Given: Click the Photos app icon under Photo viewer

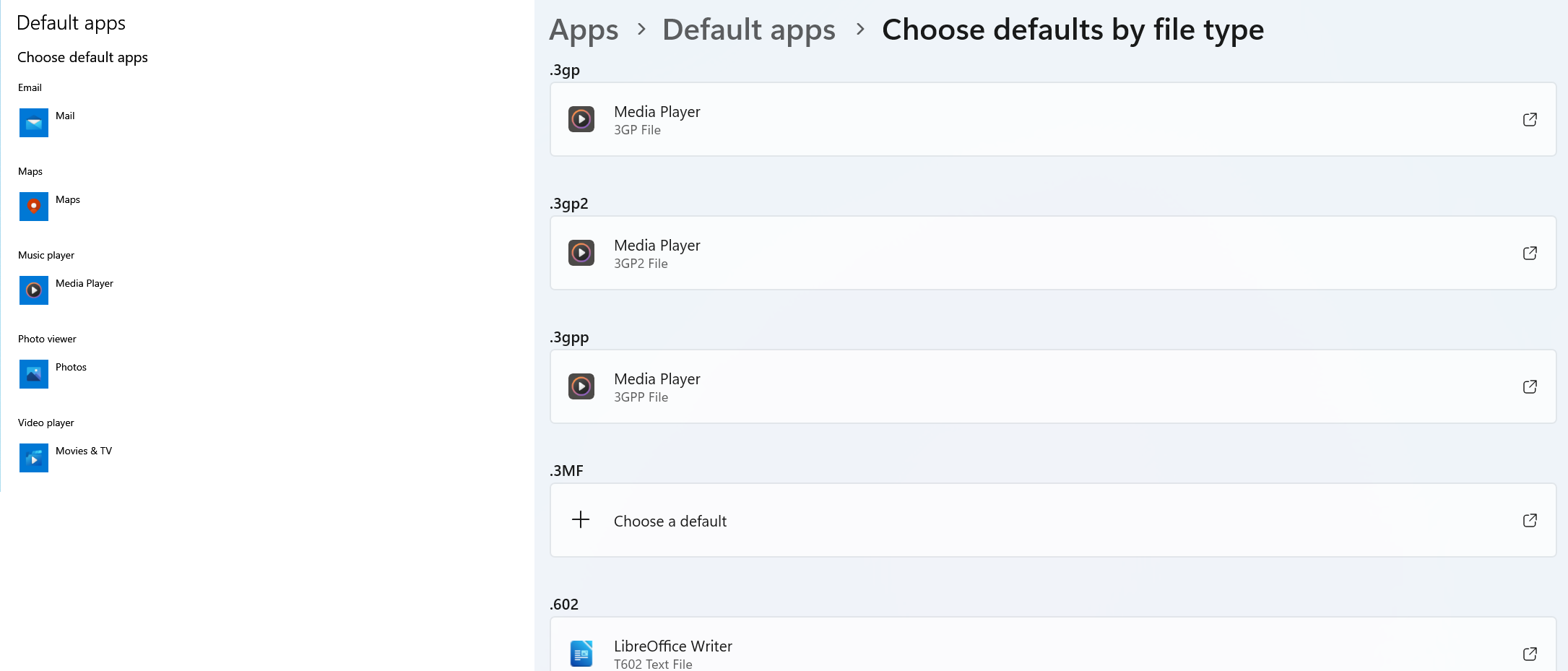Looking at the screenshot, I should [34, 374].
